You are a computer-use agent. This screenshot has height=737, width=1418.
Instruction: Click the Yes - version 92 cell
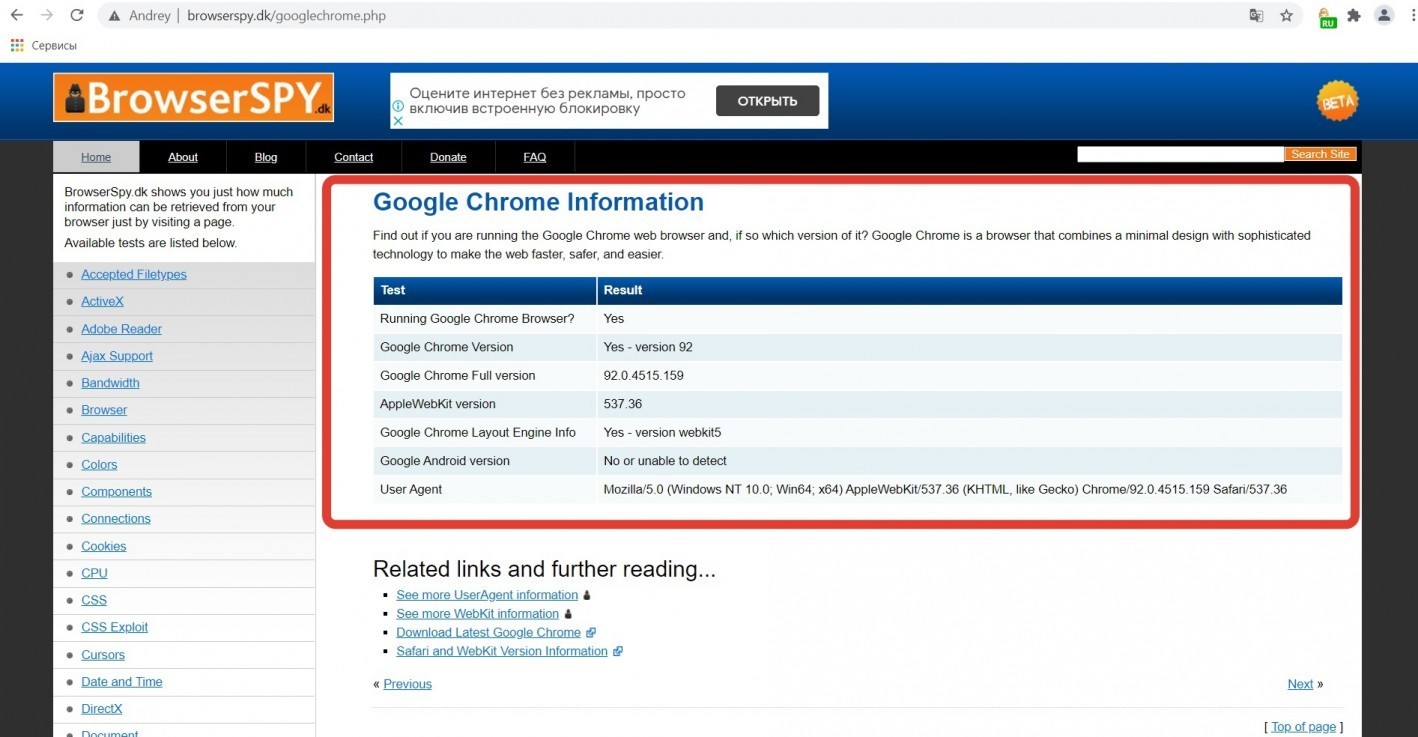(x=648, y=347)
